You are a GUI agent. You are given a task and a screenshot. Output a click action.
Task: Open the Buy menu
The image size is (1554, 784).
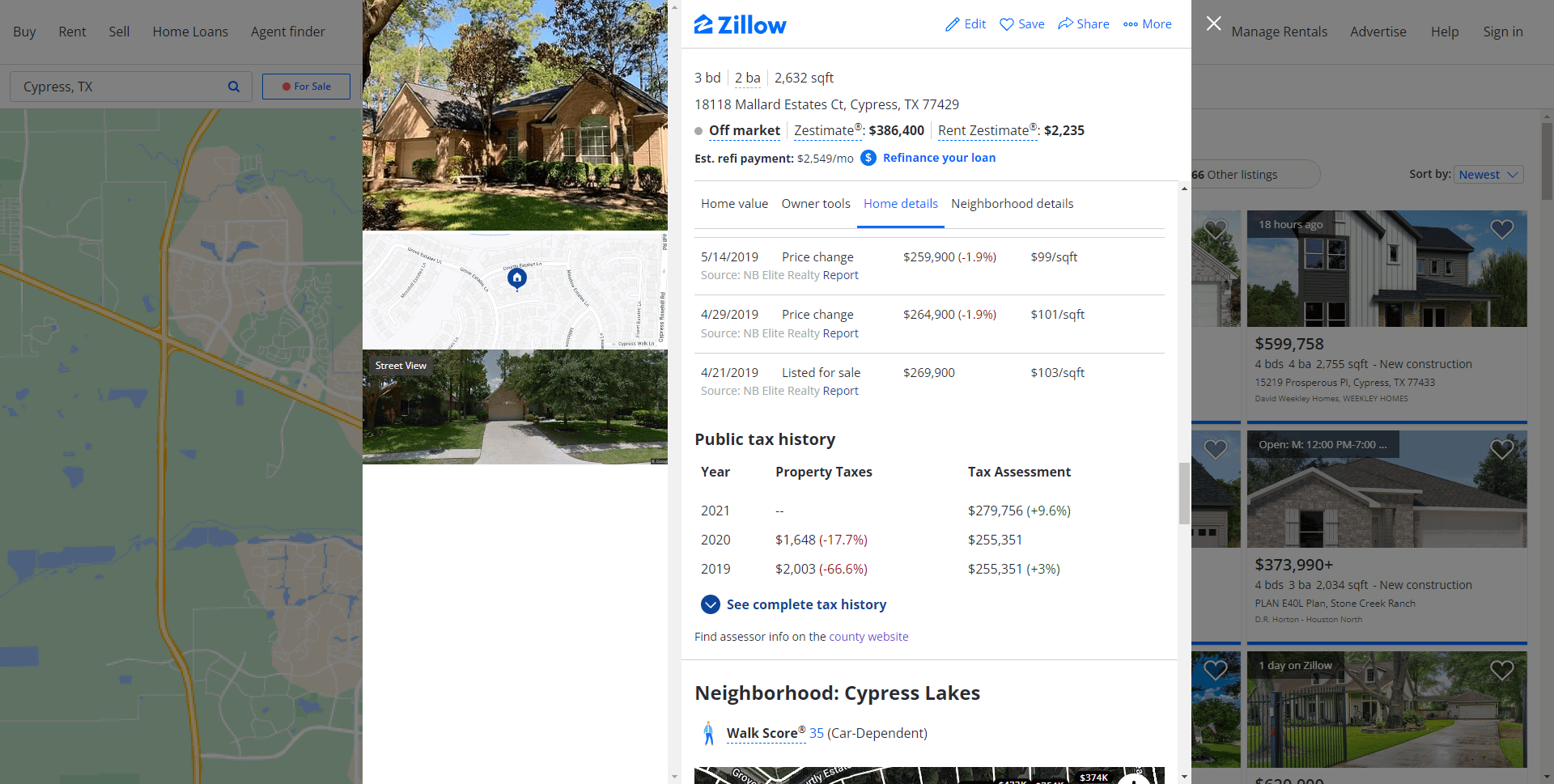[24, 32]
